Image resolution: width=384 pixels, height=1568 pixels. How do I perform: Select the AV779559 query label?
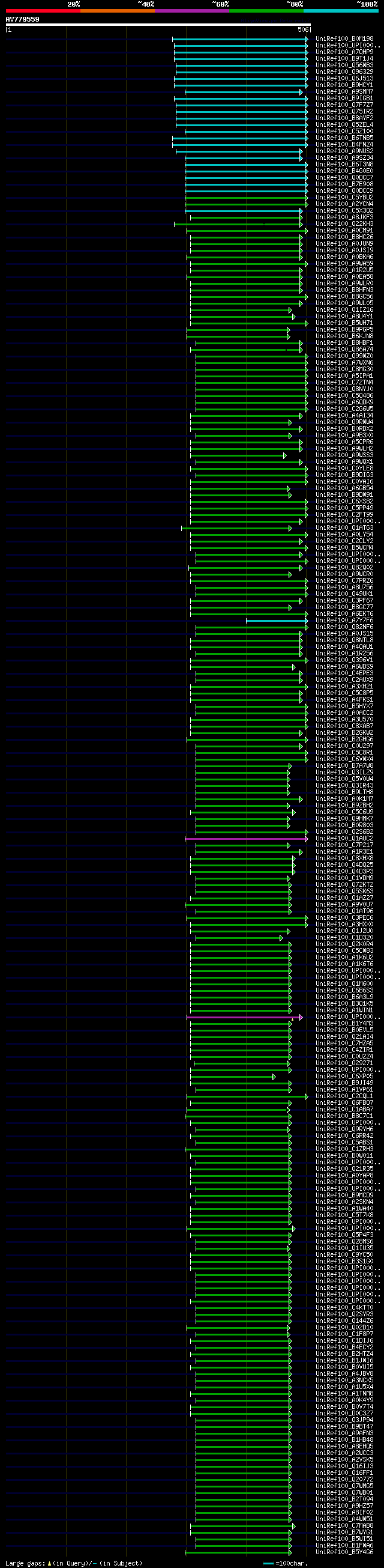click(x=22, y=19)
